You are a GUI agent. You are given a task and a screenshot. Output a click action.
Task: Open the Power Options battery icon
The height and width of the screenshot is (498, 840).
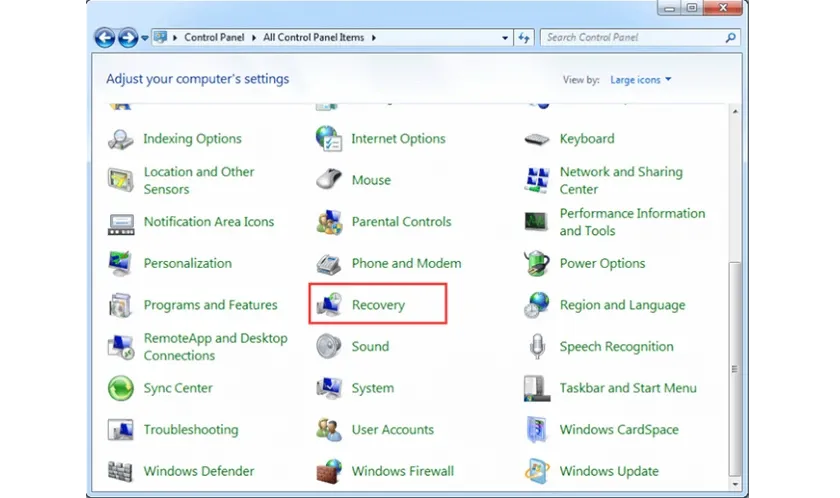coord(536,263)
